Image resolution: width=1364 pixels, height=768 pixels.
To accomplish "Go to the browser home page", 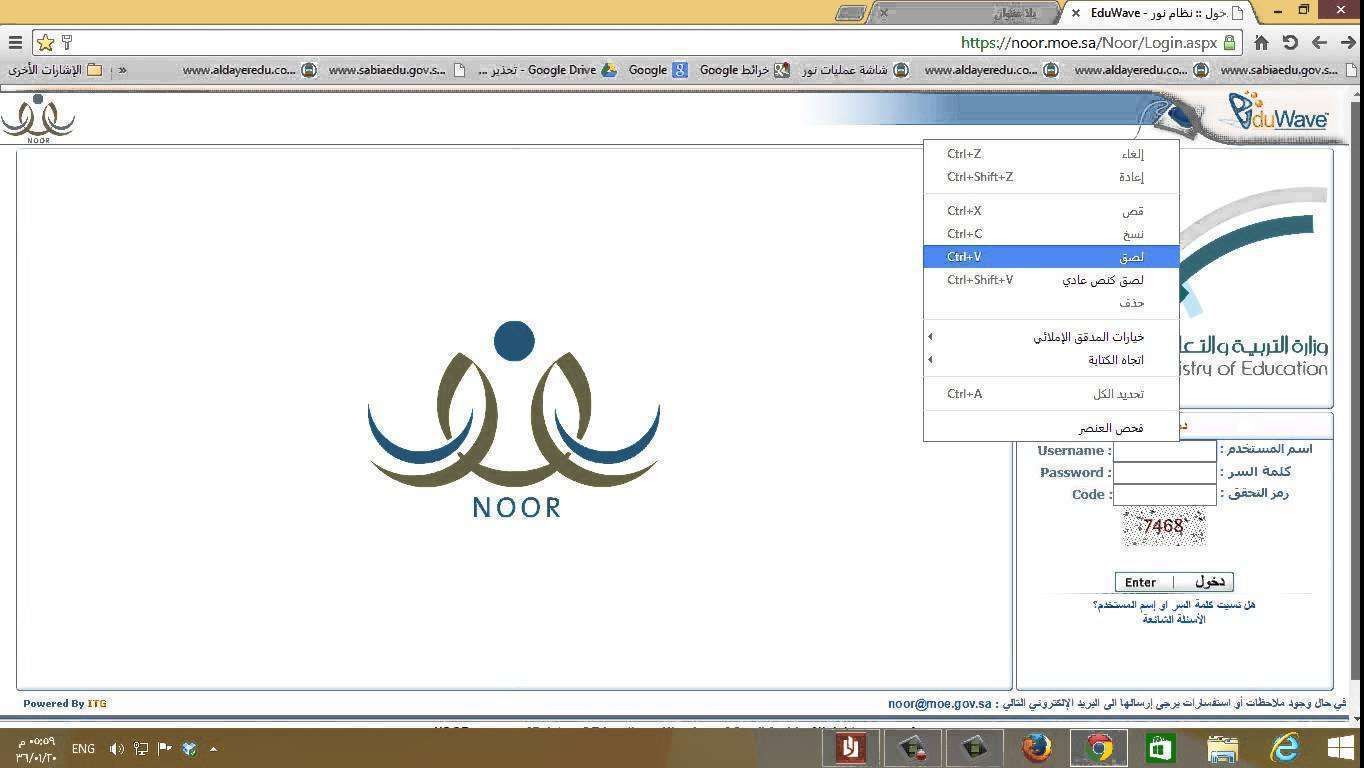I will point(1261,43).
